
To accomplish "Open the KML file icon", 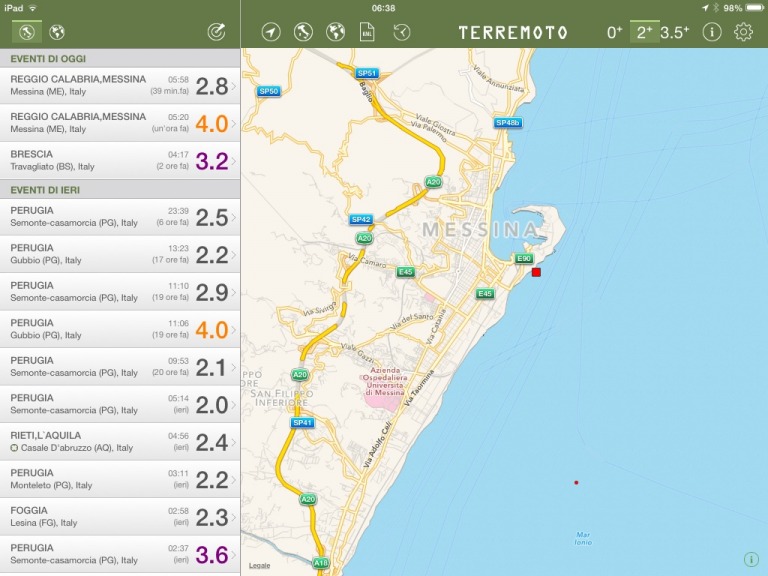I will click(x=367, y=32).
